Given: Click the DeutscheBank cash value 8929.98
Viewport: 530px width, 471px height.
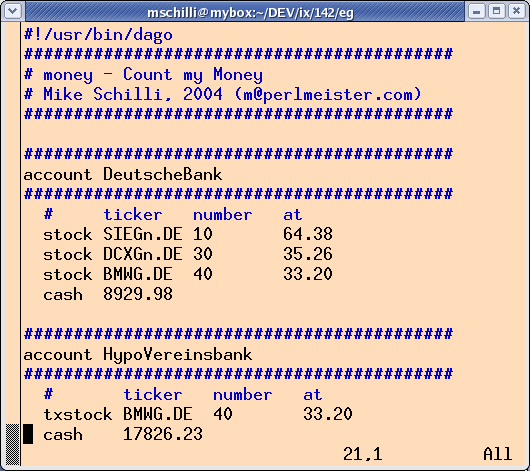Looking at the screenshot, I should (x=138, y=294).
